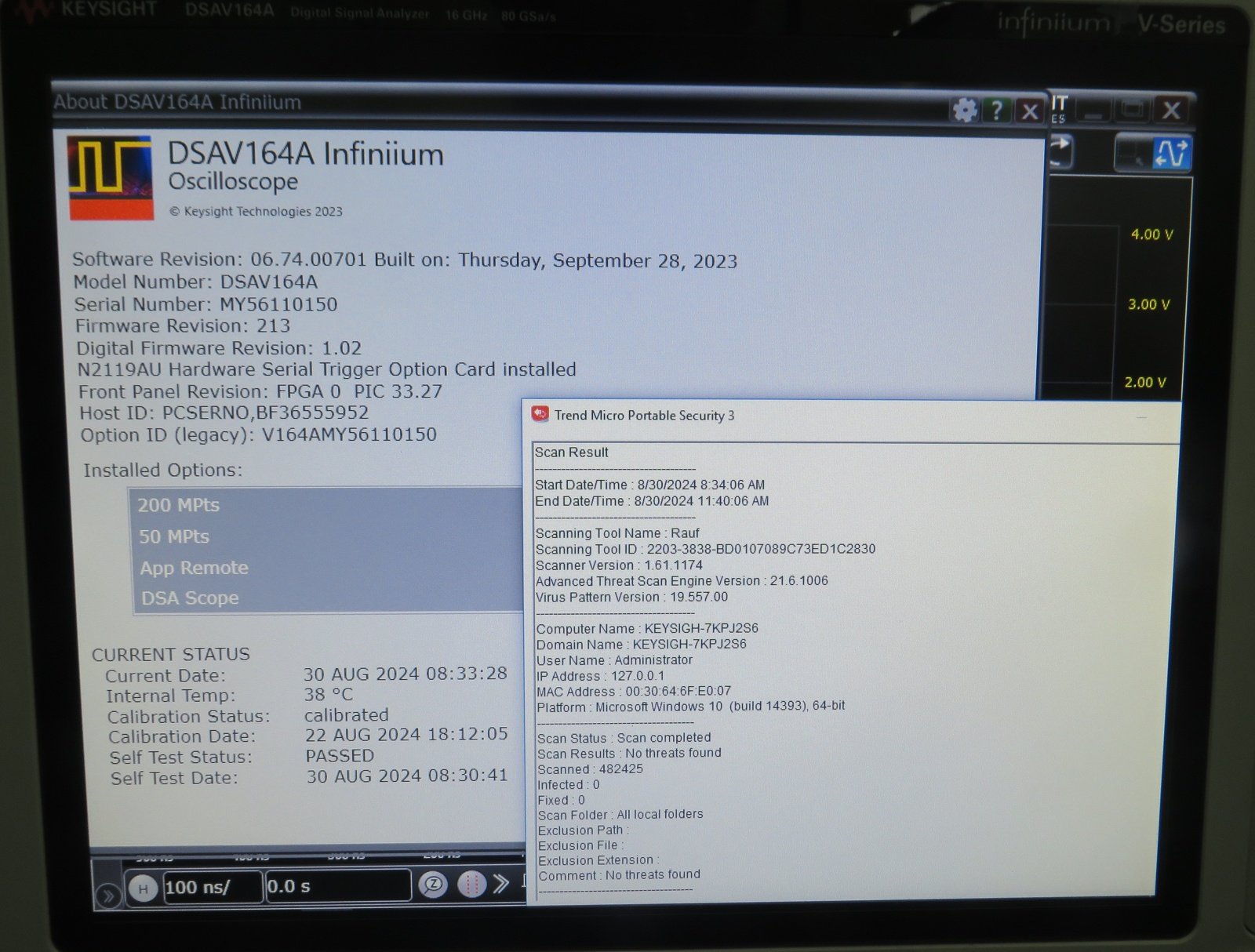The height and width of the screenshot is (952, 1255).
Task: Click the MAC Address 00:30:64:6F:E0:07 line
Action: [x=634, y=692]
